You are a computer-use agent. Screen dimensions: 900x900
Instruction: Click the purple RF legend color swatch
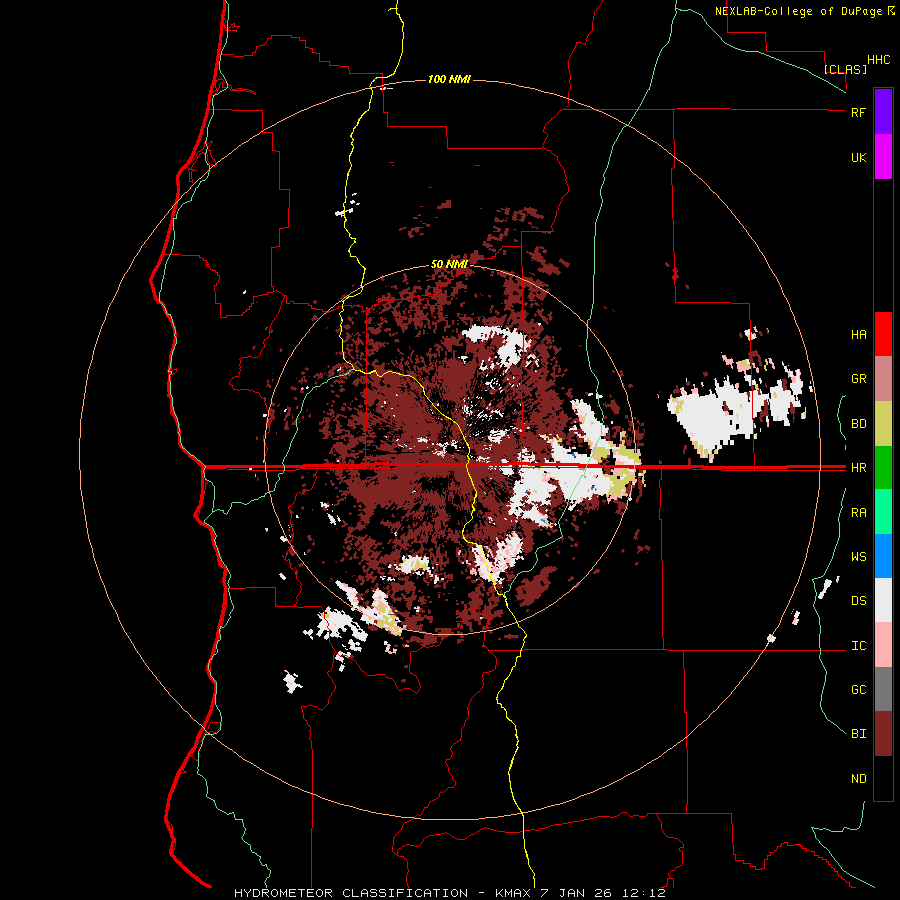click(x=883, y=112)
